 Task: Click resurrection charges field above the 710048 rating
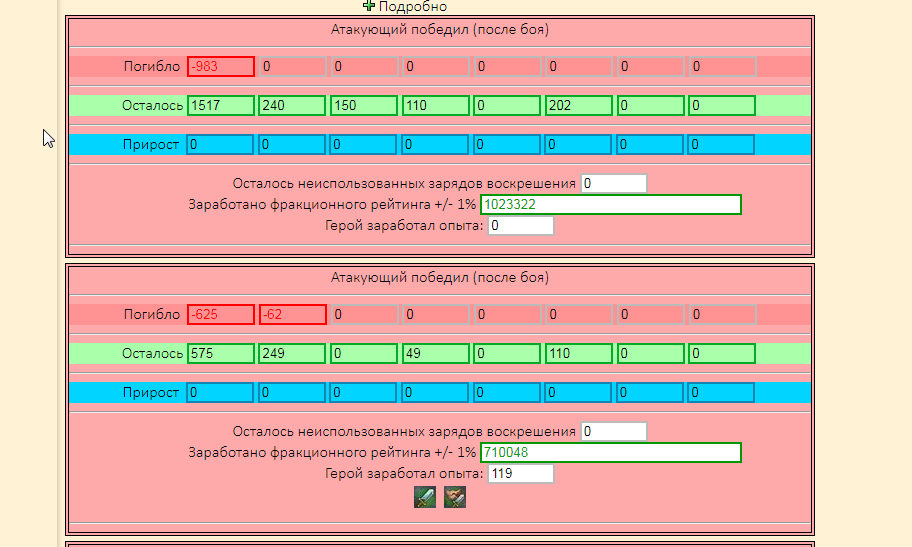[x=614, y=431]
